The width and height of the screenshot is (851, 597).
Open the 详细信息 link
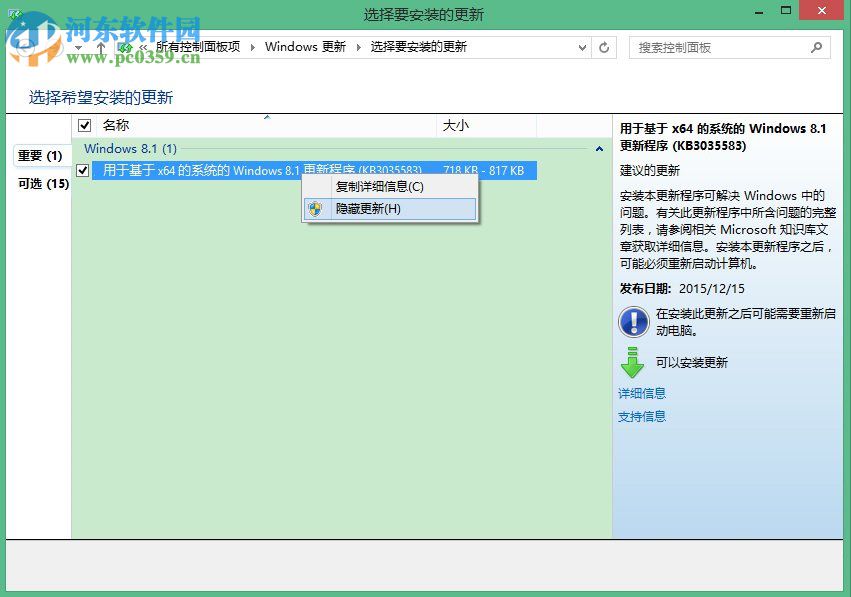tap(641, 393)
